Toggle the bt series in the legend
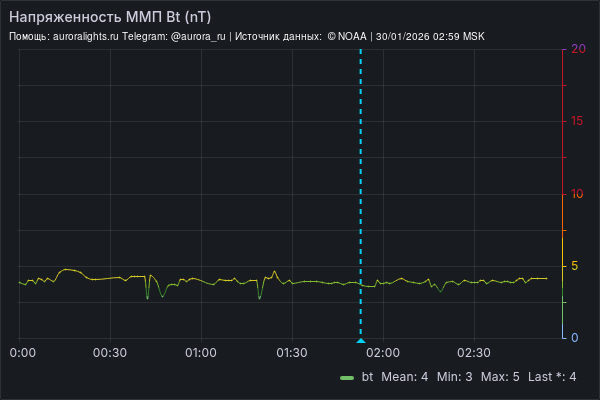600x400 pixels. [367, 377]
